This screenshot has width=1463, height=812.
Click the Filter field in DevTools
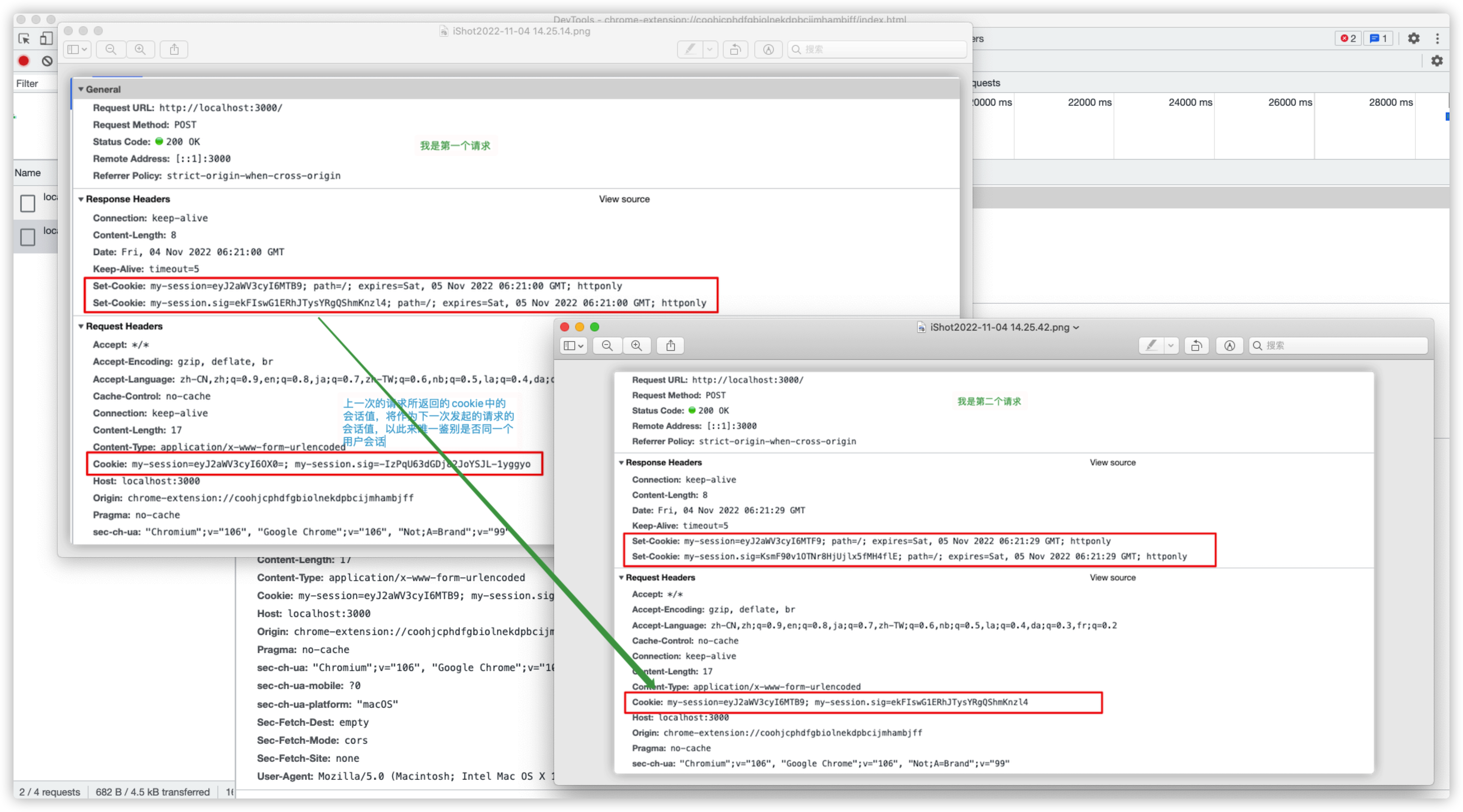(35, 84)
